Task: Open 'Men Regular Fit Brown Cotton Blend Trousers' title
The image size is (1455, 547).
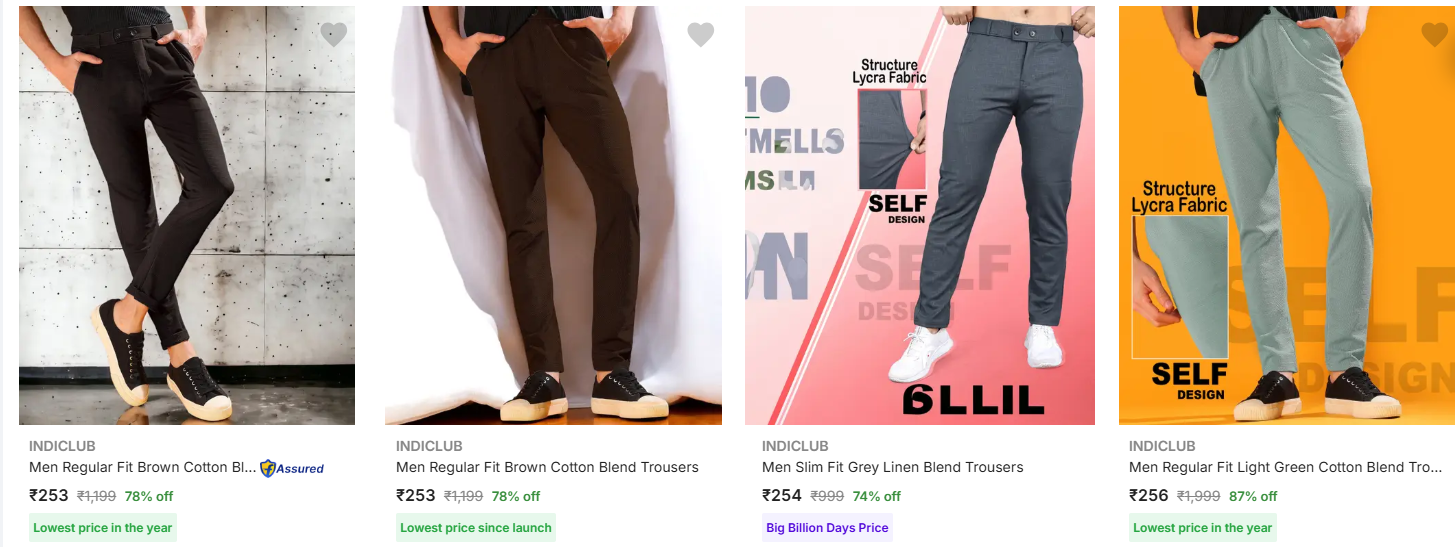Action: pyautogui.click(x=547, y=467)
